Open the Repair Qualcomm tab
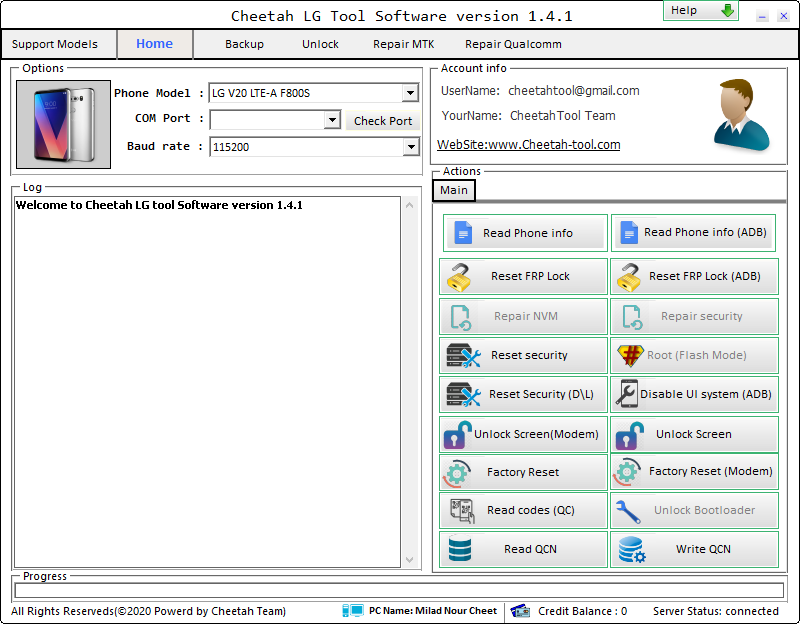The height and width of the screenshot is (625, 800). (x=513, y=44)
